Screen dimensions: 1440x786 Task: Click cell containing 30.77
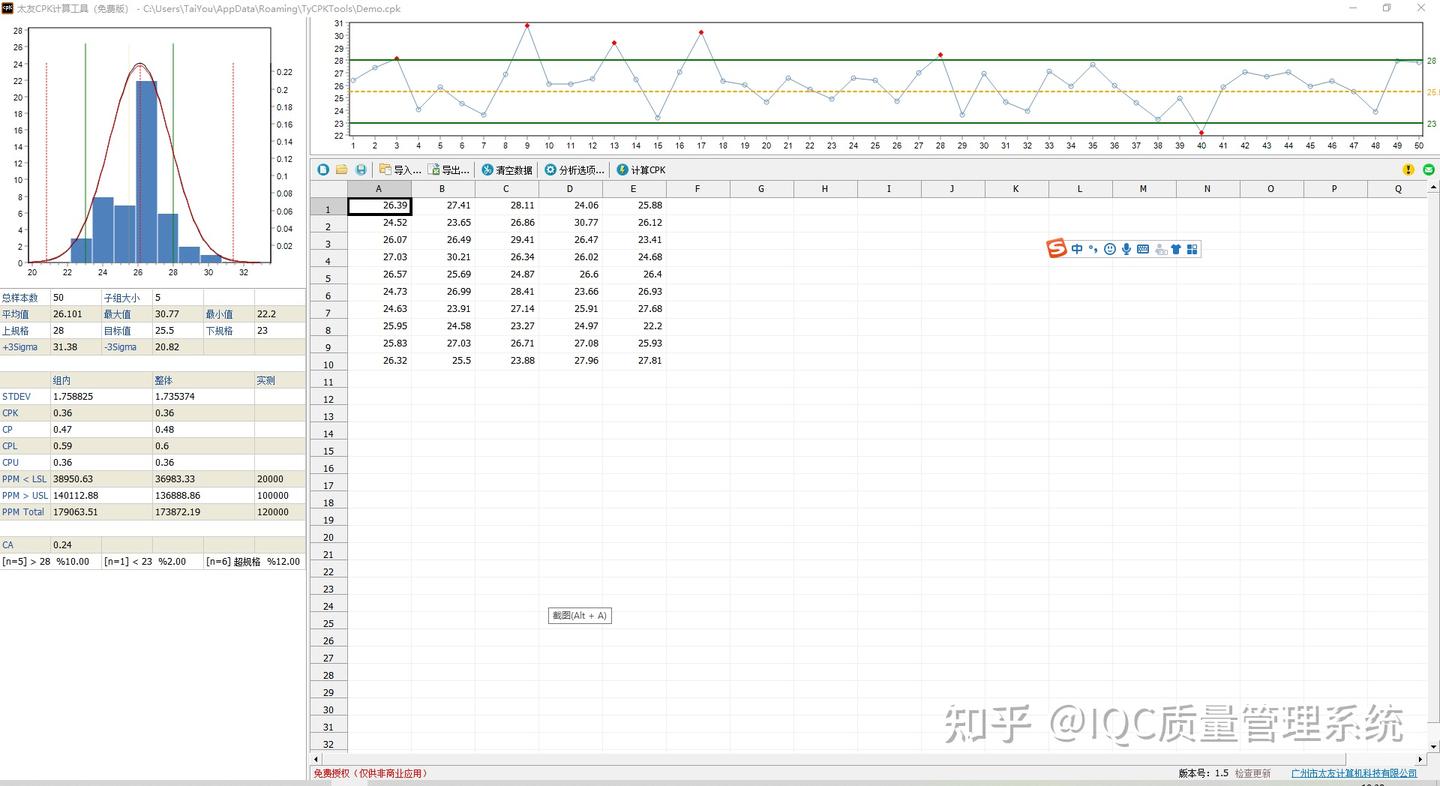coord(570,222)
